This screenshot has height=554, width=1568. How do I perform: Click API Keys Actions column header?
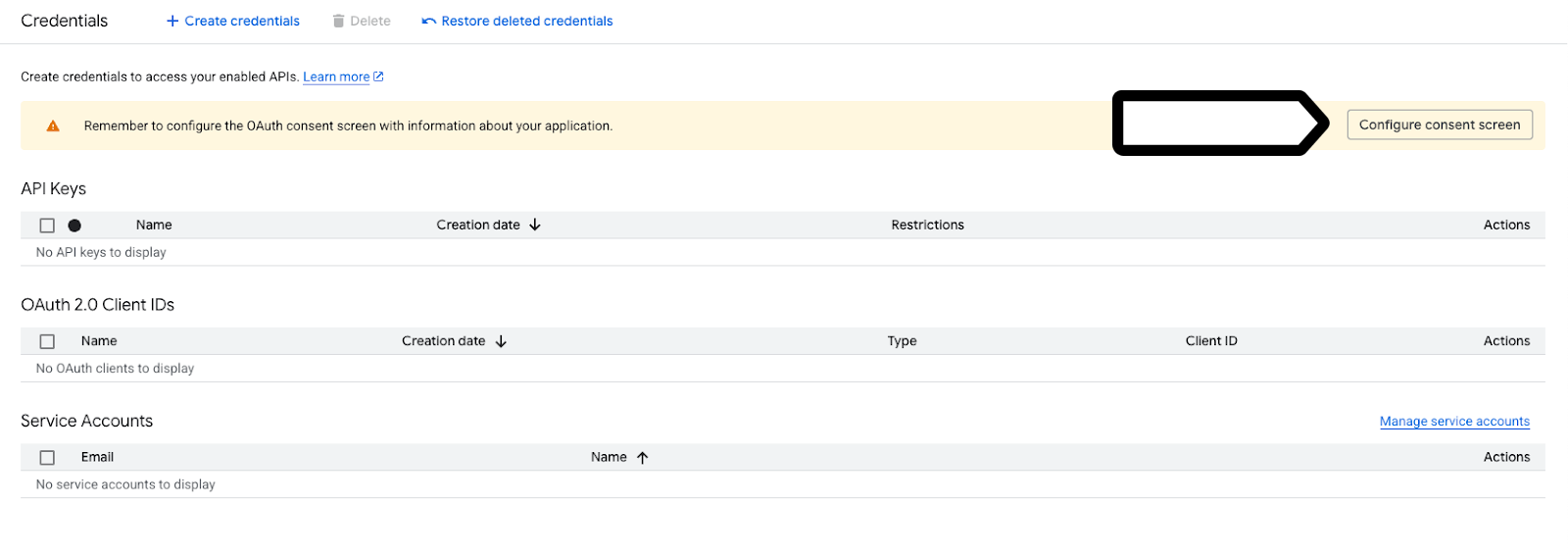pyautogui.click(x=1506, y=225)
